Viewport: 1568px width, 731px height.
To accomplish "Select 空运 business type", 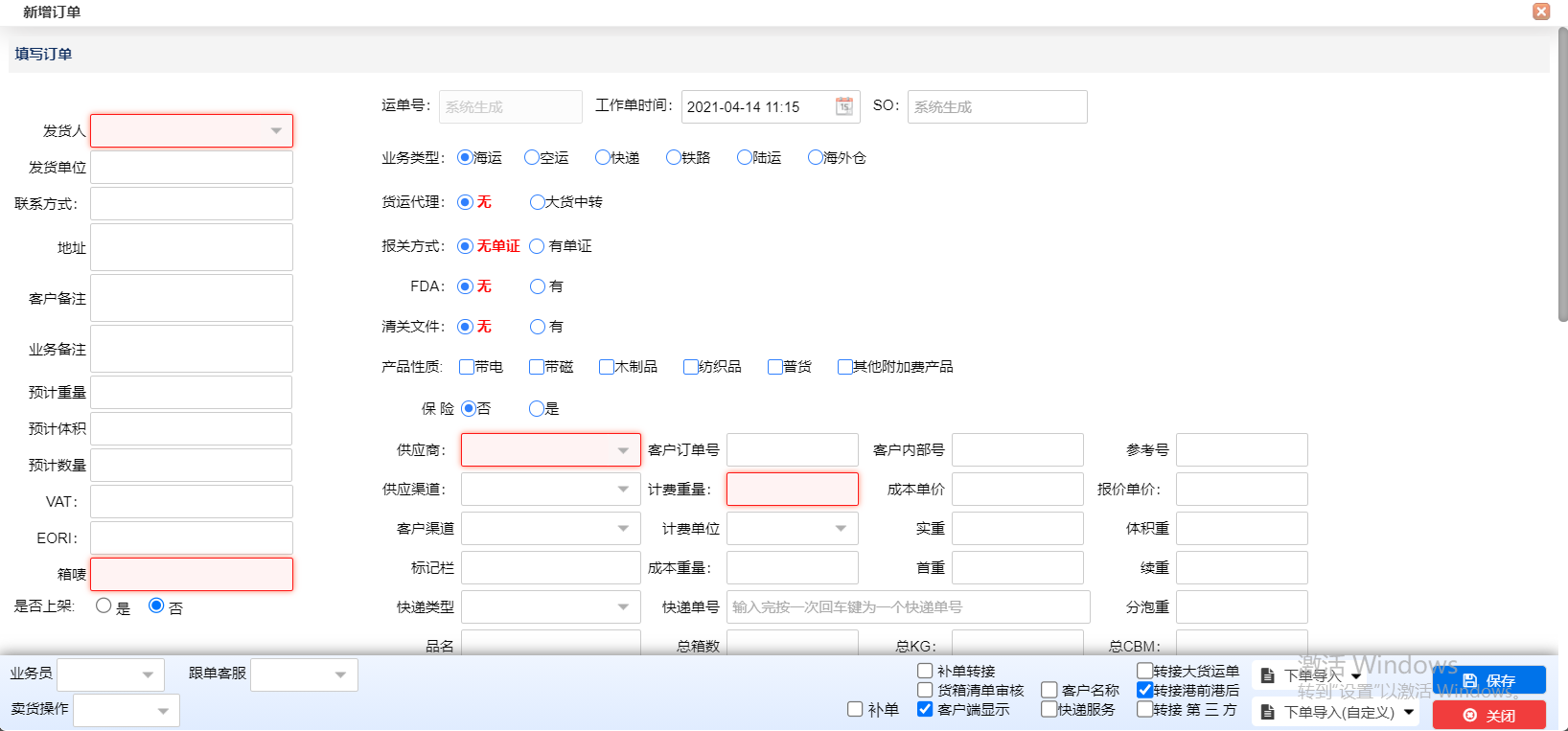I will click(x=532, y=157).
